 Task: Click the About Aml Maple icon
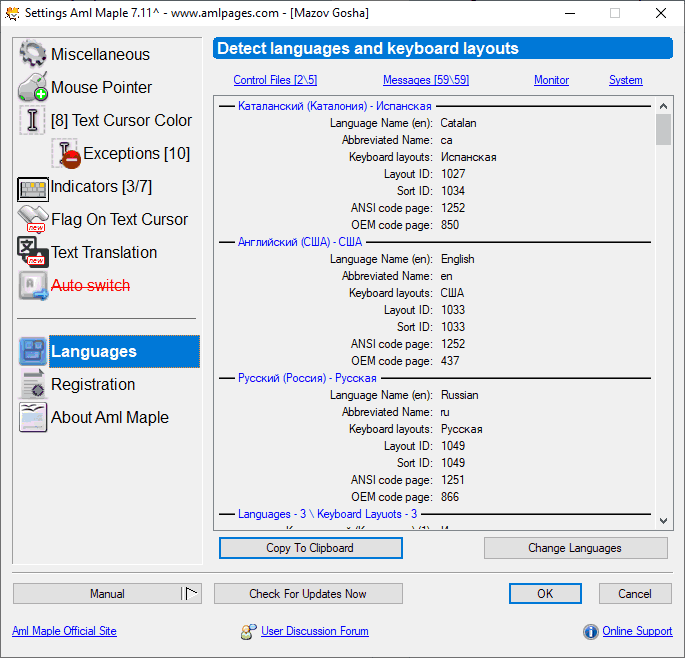[x=33, y=417]
